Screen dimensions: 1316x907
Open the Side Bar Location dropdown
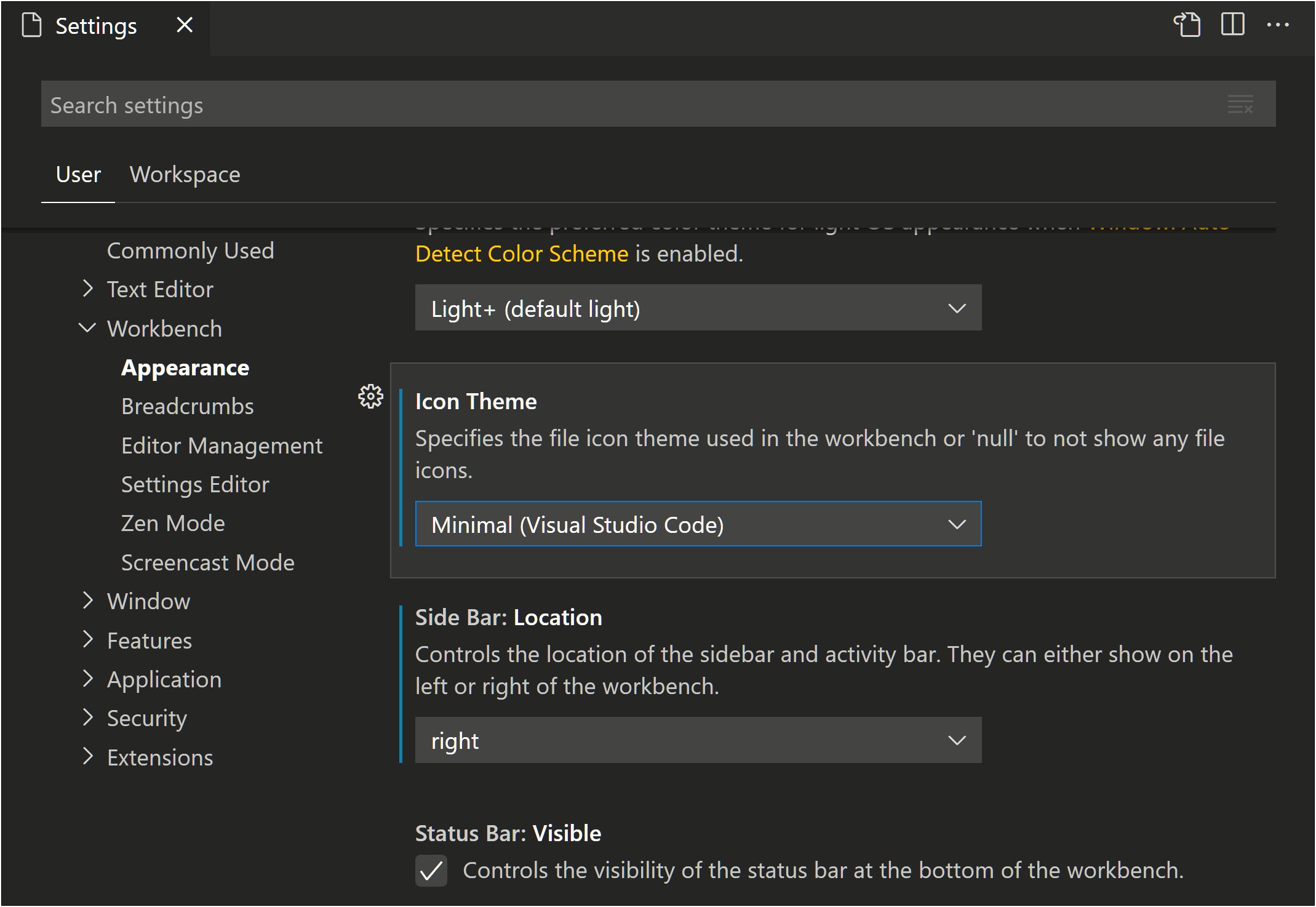[697, 740]
